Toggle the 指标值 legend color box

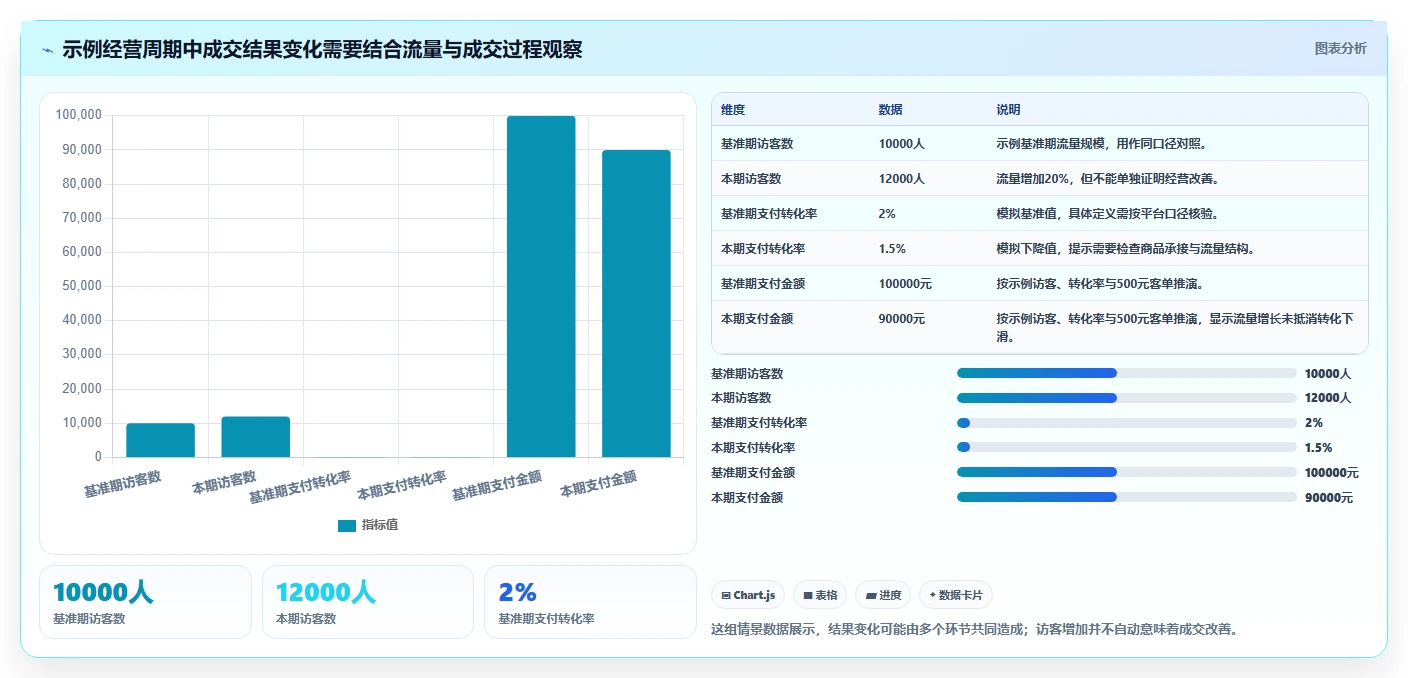pos(347,525)
